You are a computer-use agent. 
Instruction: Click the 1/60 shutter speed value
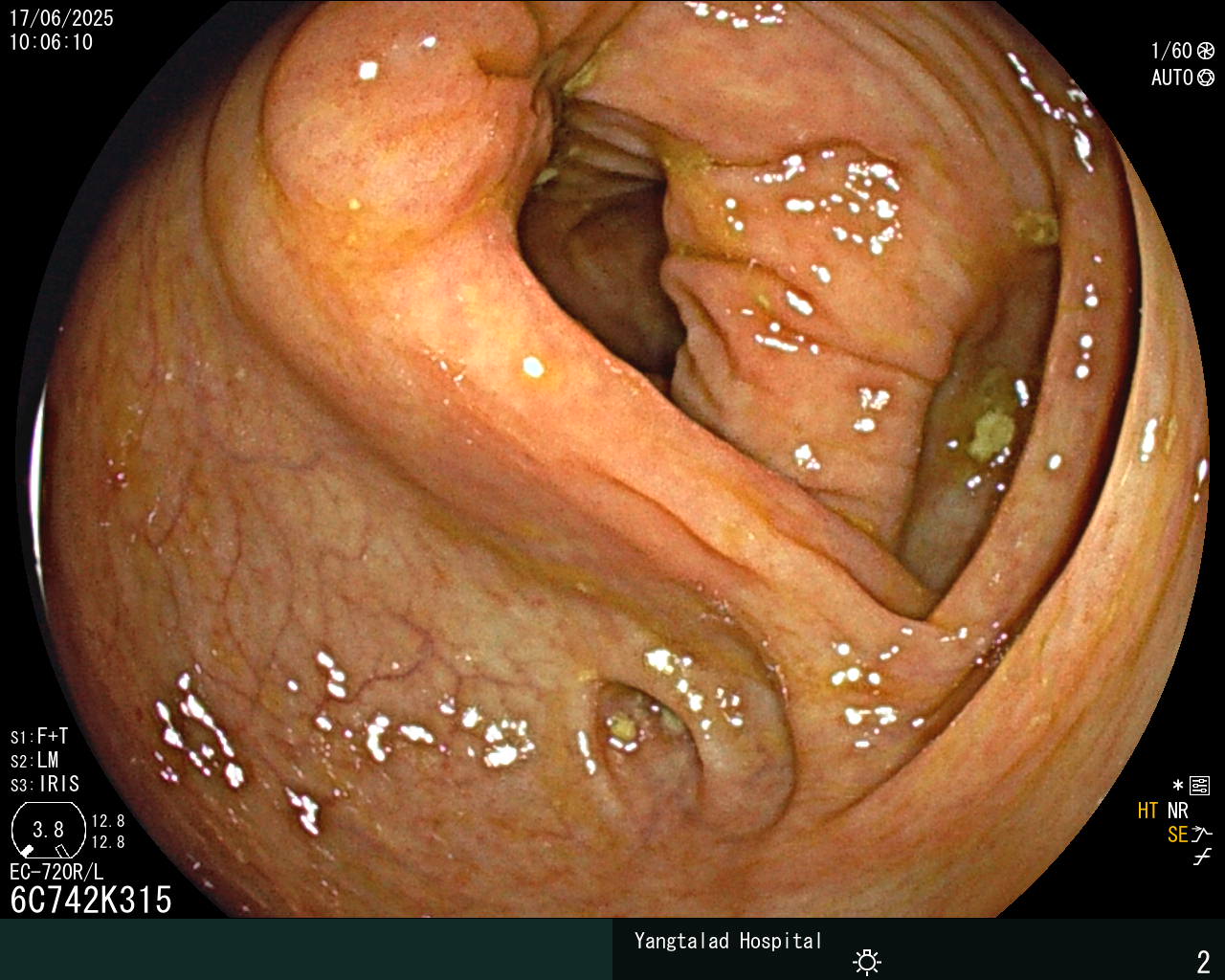[x=1171, y=51]
